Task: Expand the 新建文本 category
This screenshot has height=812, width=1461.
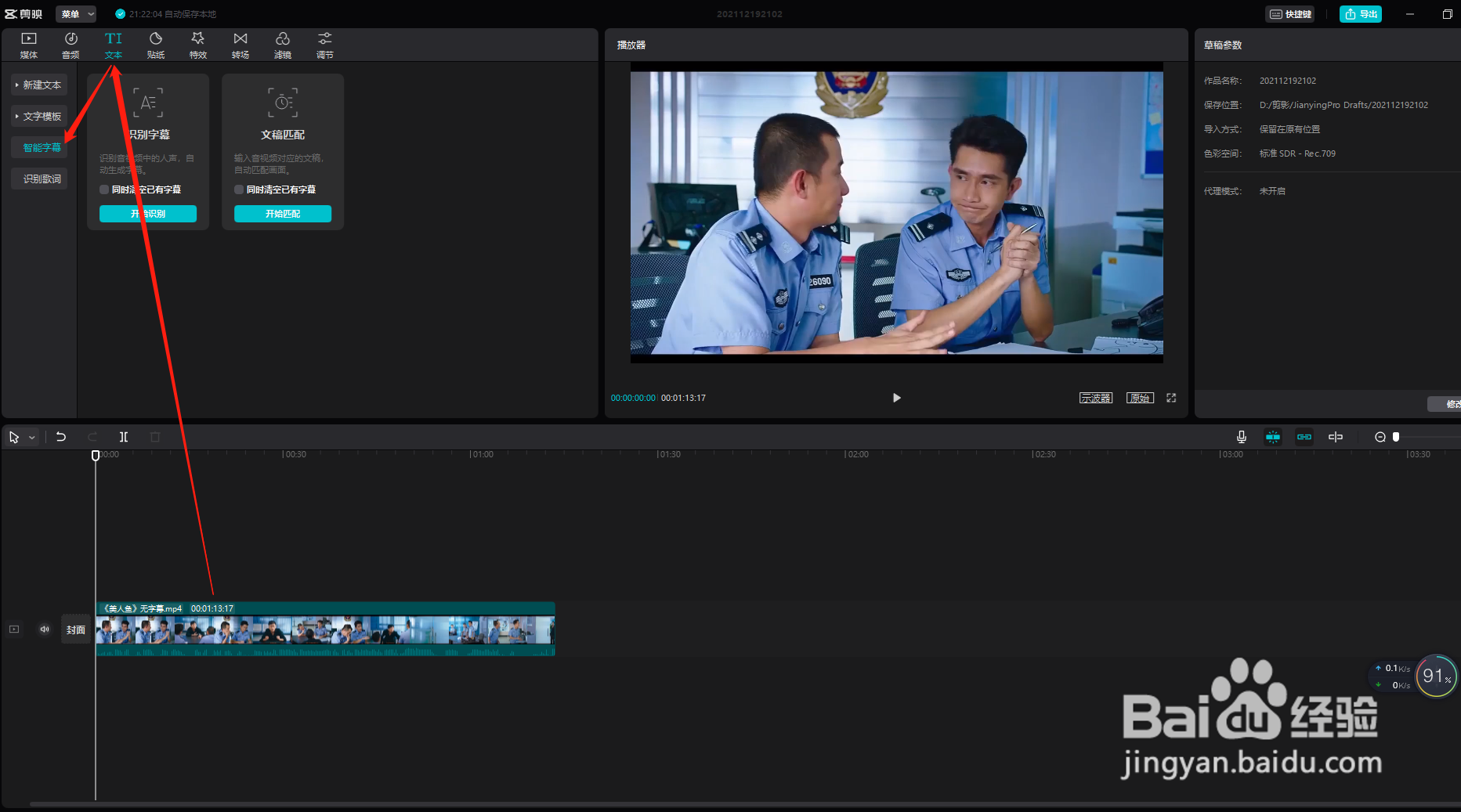Action: click(x=39, y=85)
